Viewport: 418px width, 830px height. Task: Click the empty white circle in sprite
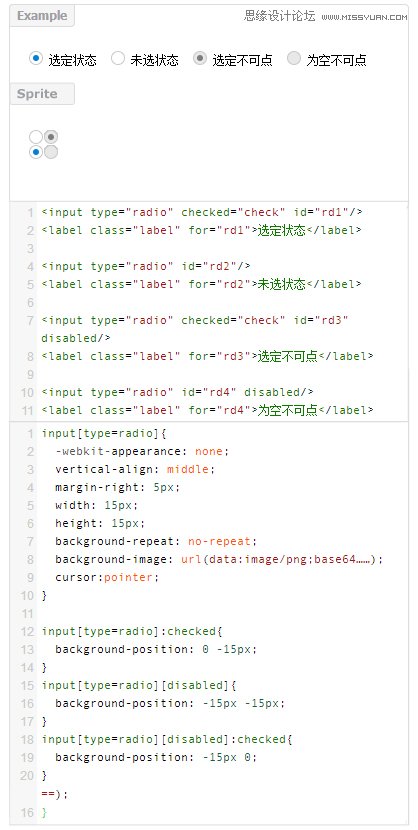(36, 137)
